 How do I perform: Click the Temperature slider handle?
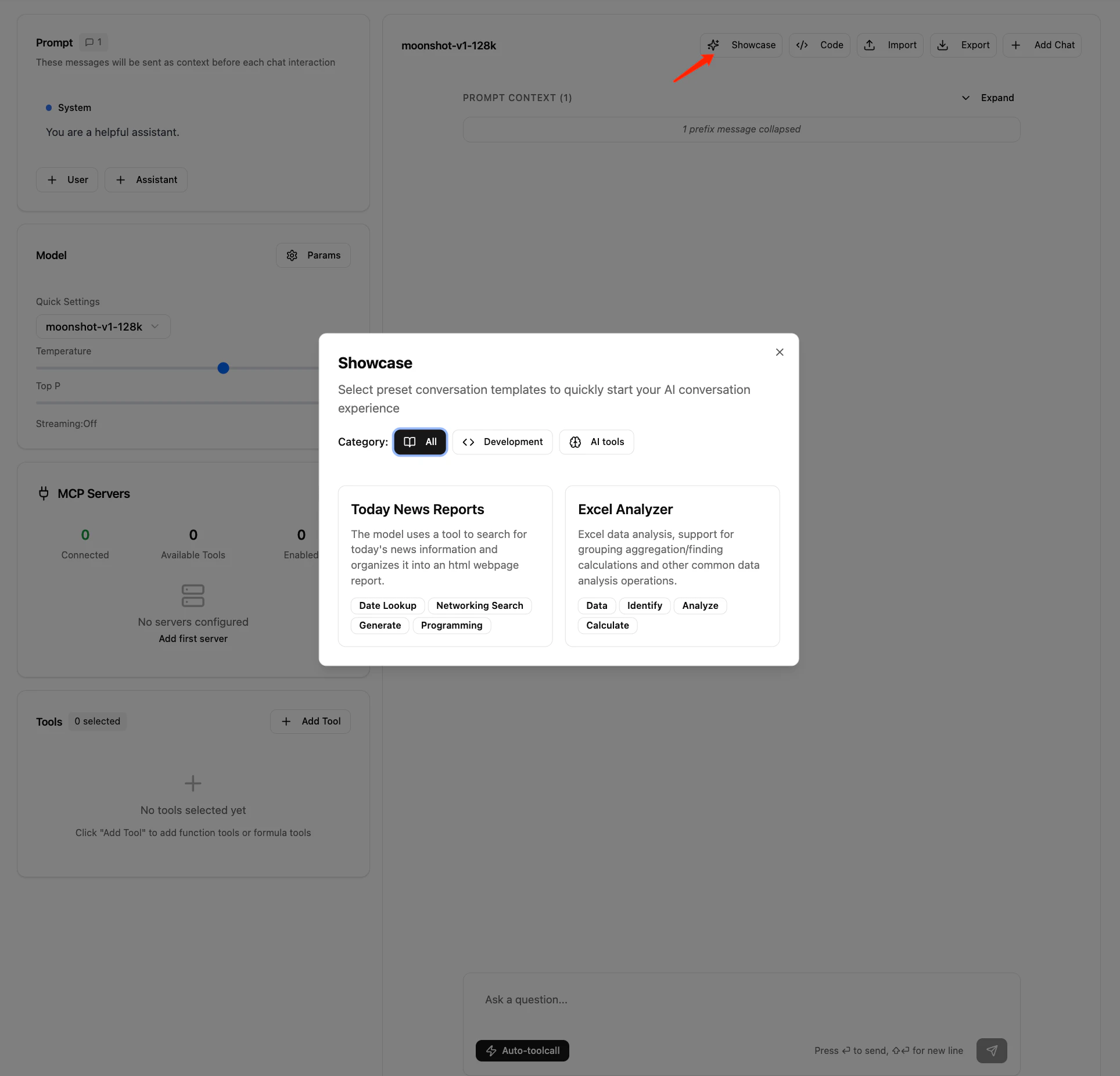[x=223, y=368]
